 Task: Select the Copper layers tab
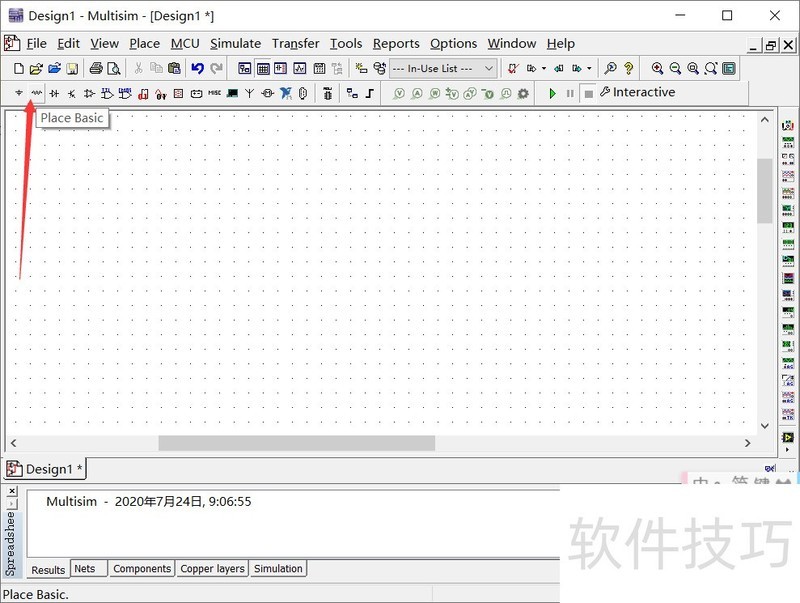212,568
